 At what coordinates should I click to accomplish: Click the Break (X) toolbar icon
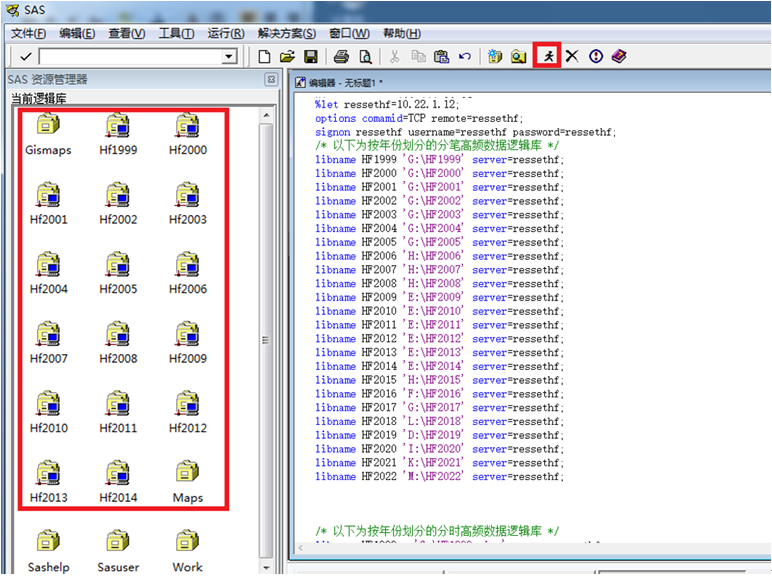click(572, 56)
